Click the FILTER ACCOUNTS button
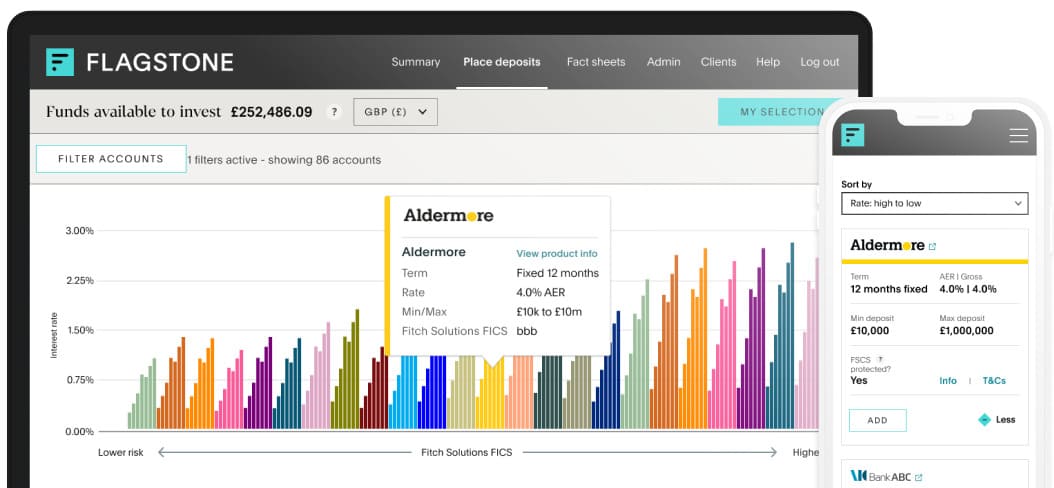The image size is (1054, 488). click(111, 159)
